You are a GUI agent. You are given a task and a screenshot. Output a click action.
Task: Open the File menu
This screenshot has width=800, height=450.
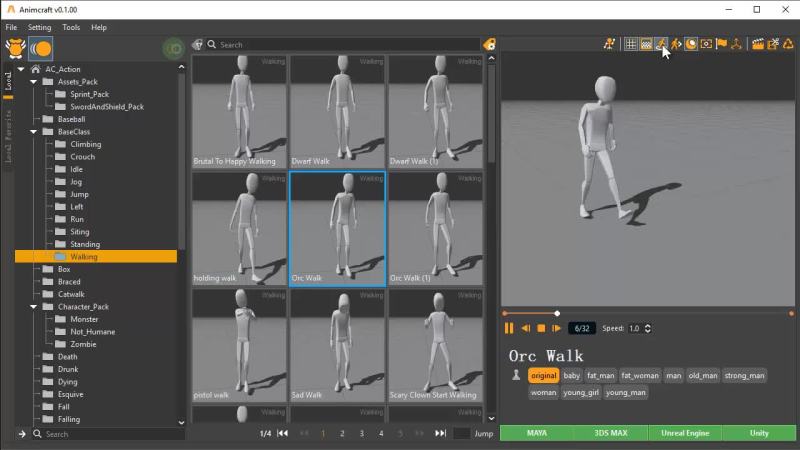(x=11, y=28)
